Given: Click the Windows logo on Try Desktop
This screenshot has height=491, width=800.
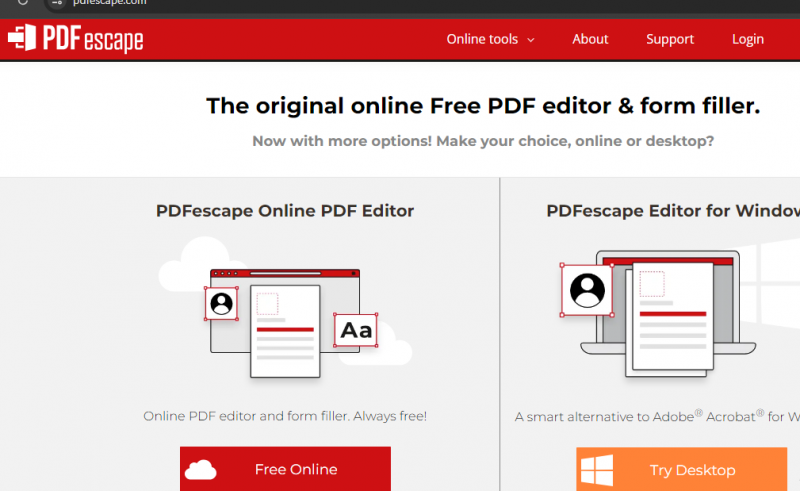Looking at the screenshot, I should [597, 470].
